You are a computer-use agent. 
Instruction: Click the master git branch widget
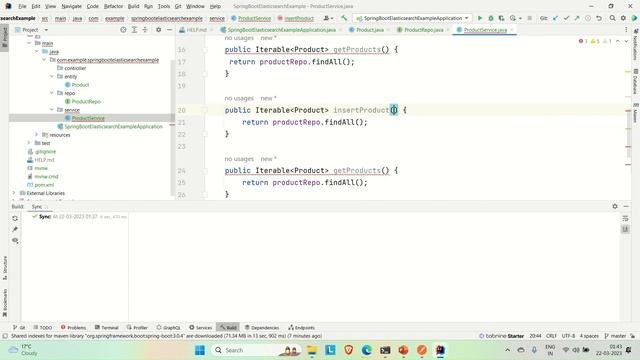click(615, 336)
